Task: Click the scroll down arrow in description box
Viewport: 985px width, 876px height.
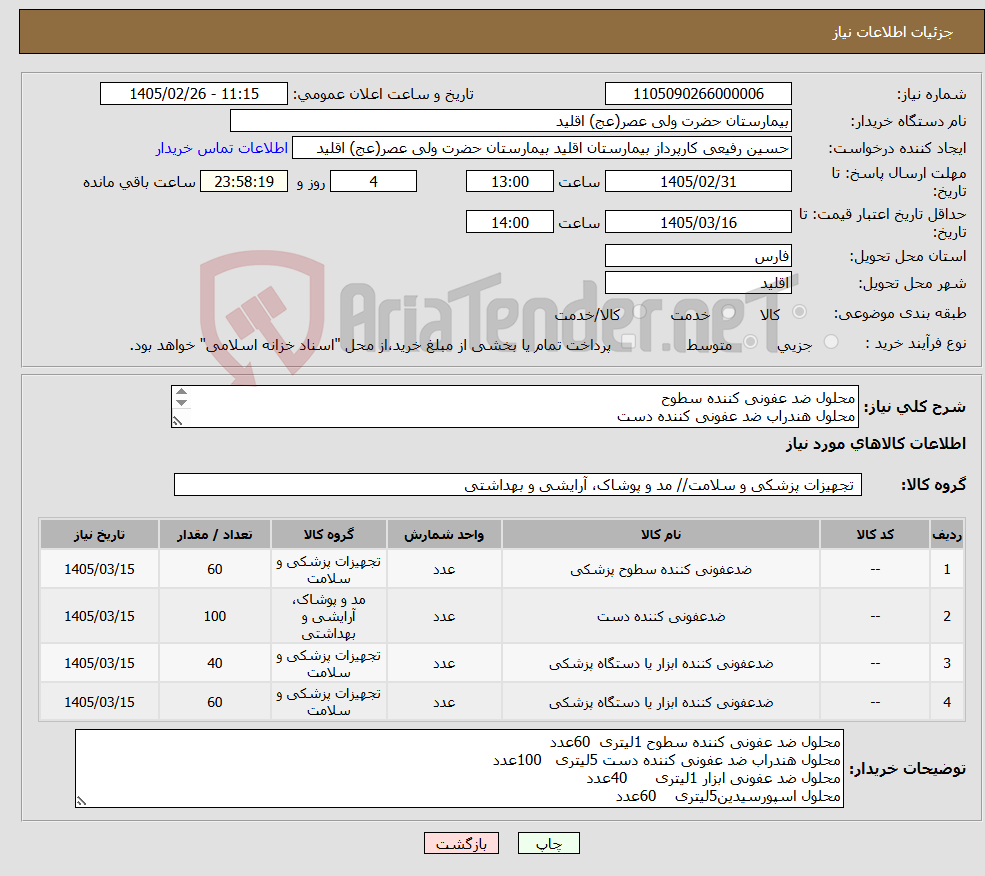Action: tap(182, 403)
